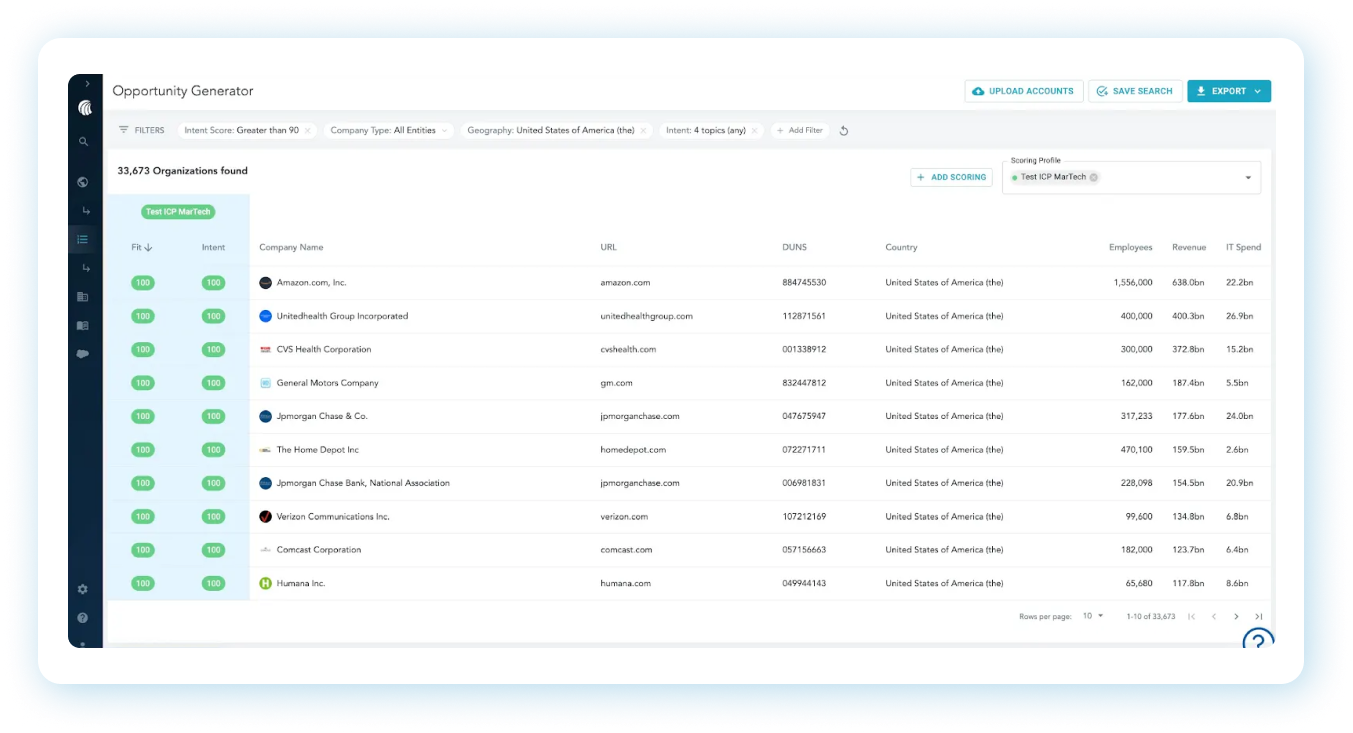Select the active list icon in sidebar
Screen dimensions: 1353x733
83,239
